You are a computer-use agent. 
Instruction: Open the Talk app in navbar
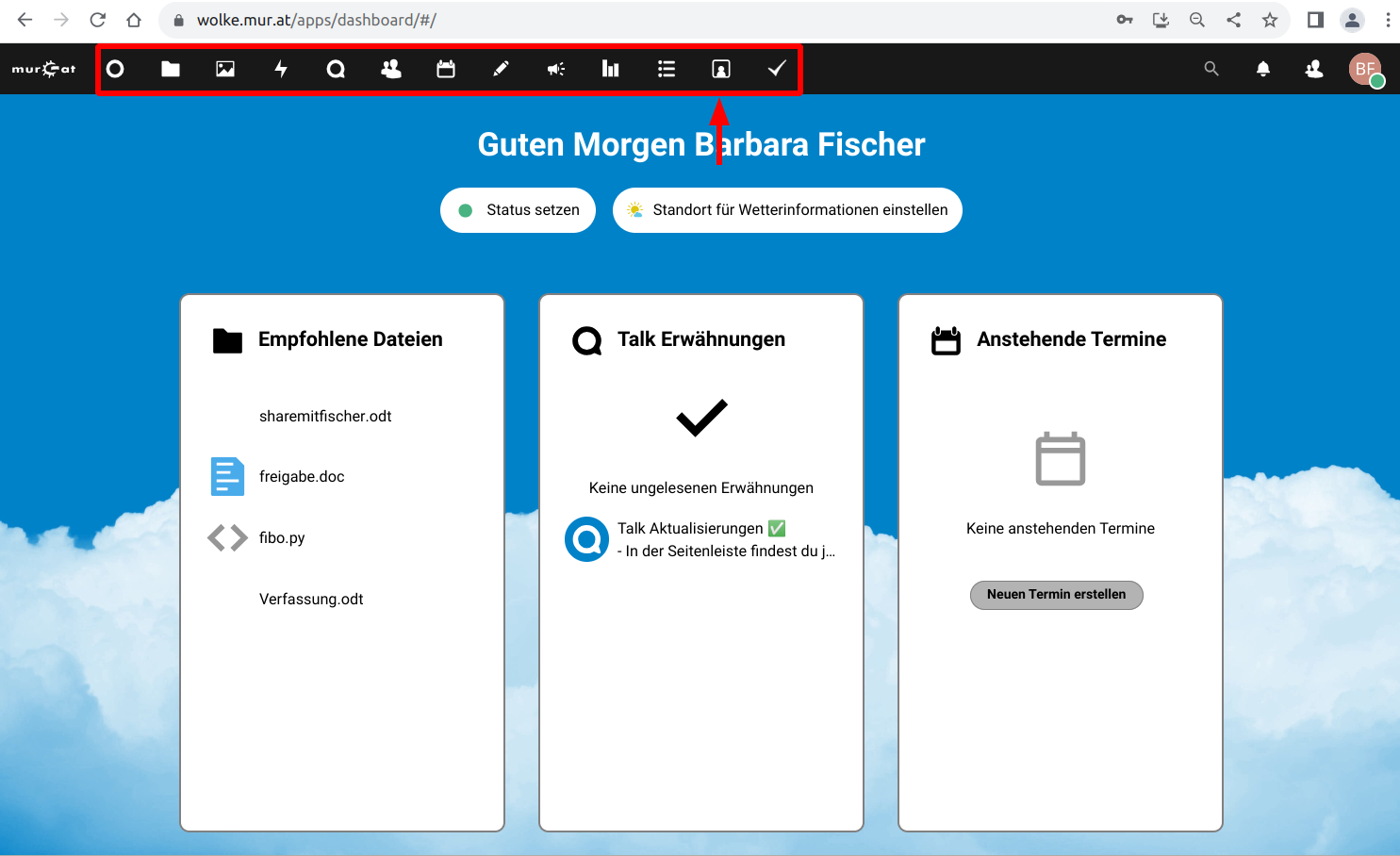point(336,69)
